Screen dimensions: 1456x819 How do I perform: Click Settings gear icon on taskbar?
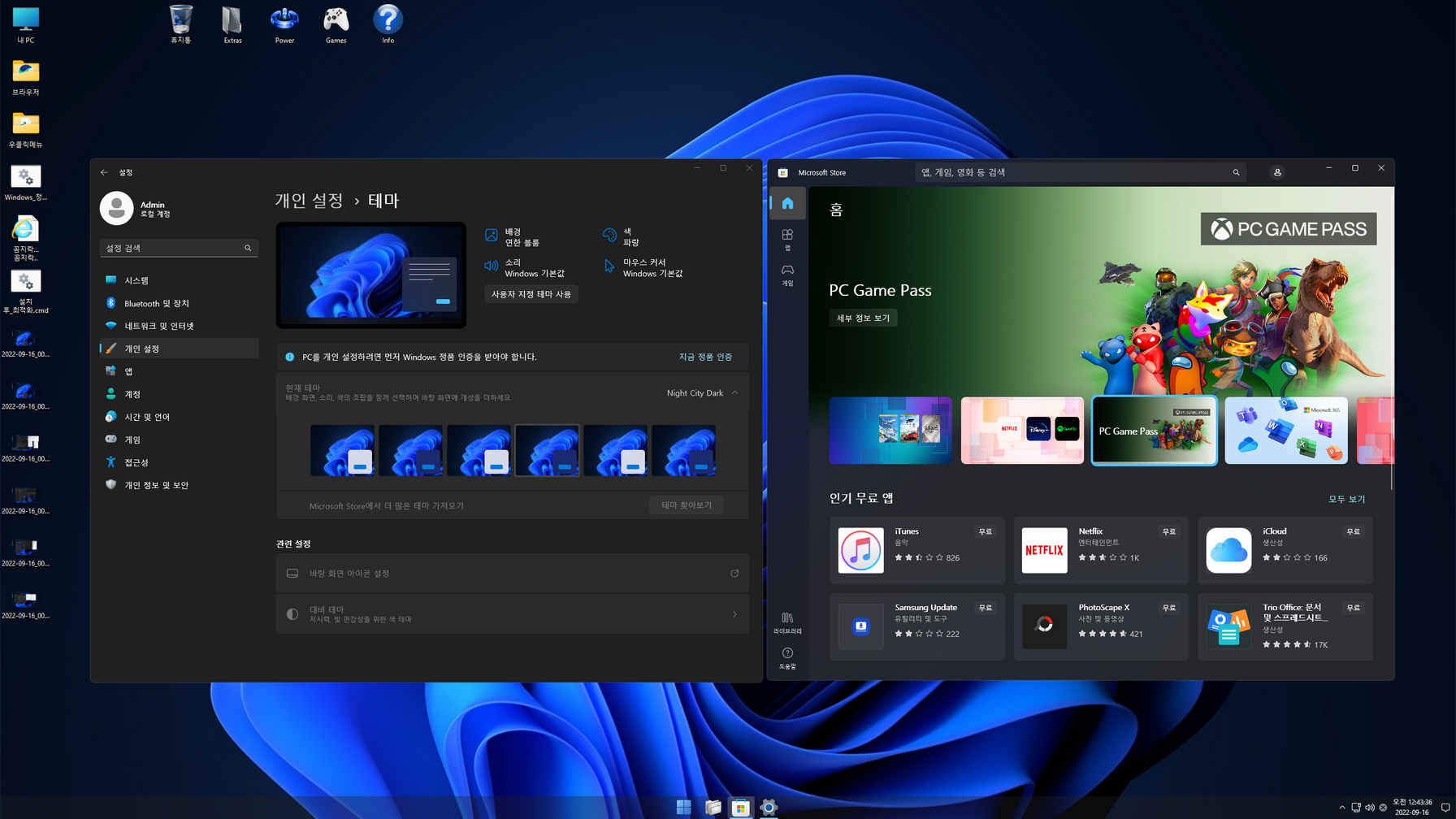pyautogui.click(x=769, y=807)
